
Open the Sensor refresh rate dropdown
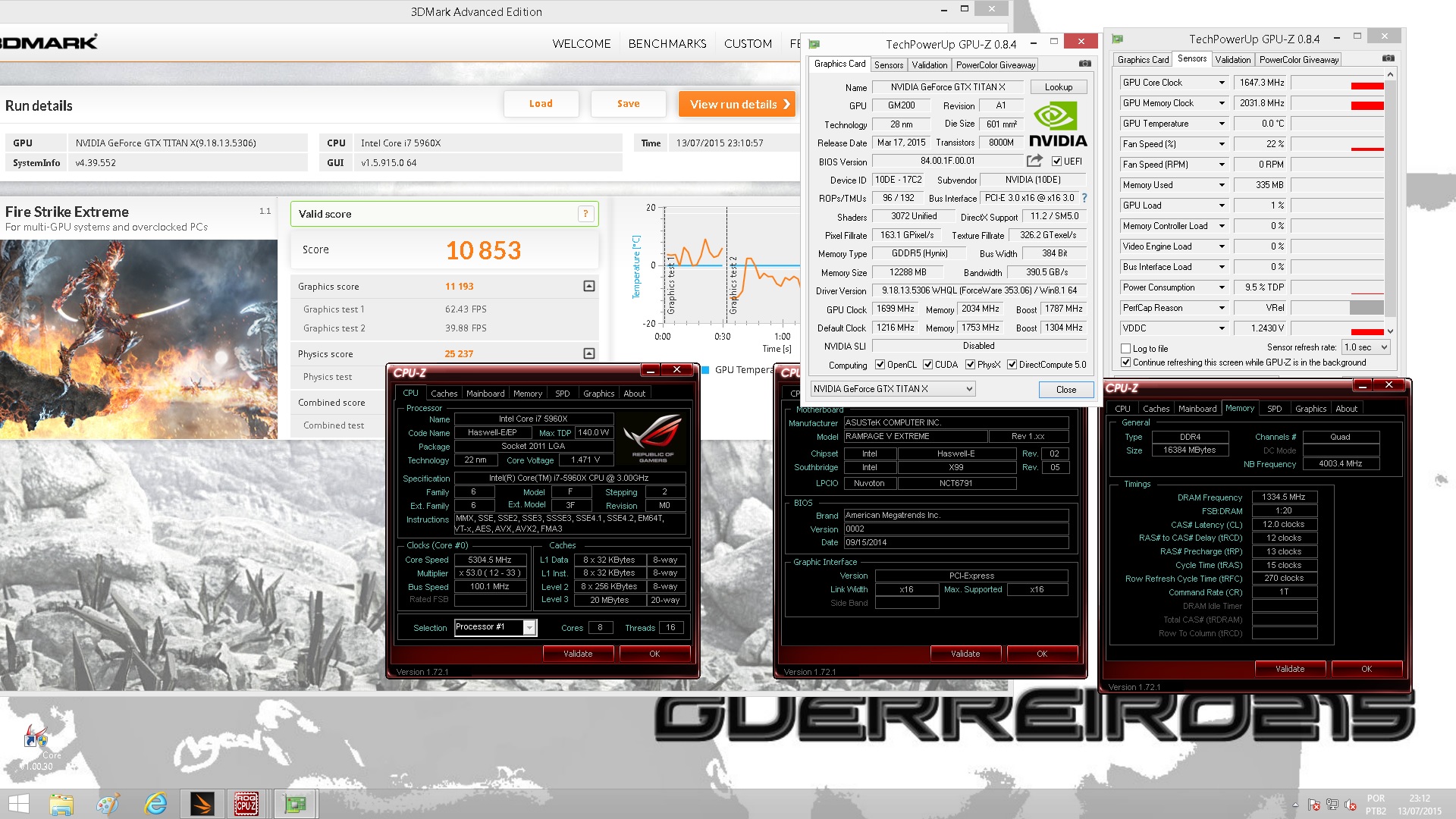point(1366,347)
